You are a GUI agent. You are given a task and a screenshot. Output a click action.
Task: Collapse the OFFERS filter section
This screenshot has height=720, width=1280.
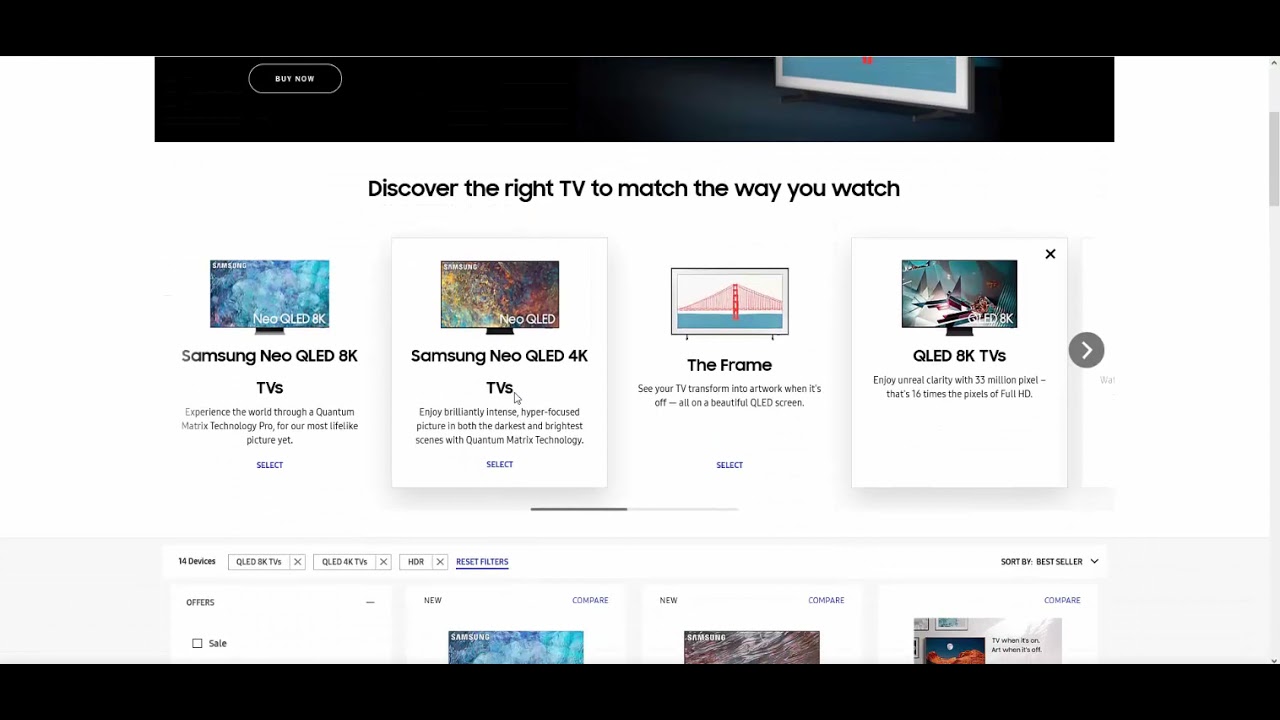pyautogui.click(x=370, y=602)
